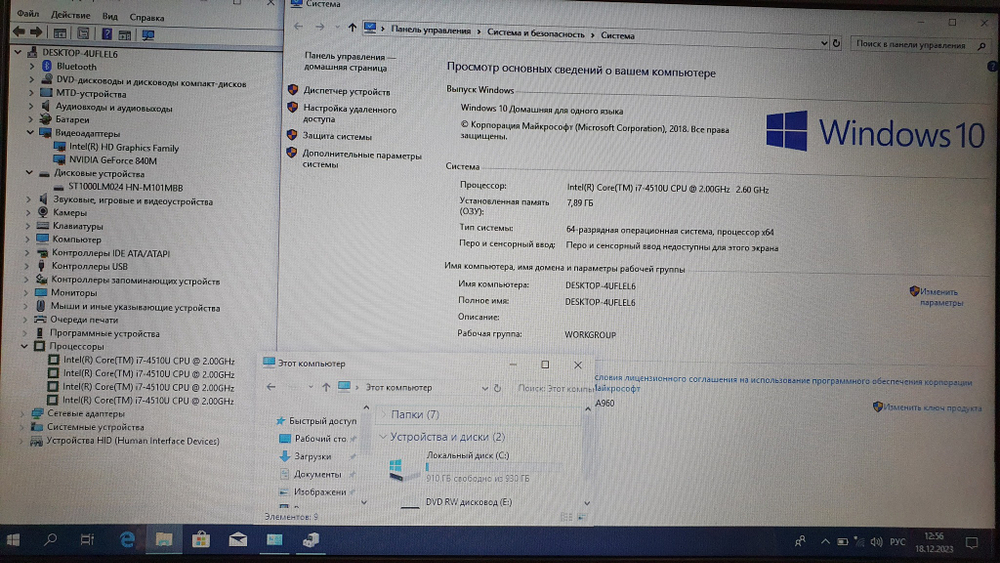
Task: Open Защита системы link
Action: 337,136
